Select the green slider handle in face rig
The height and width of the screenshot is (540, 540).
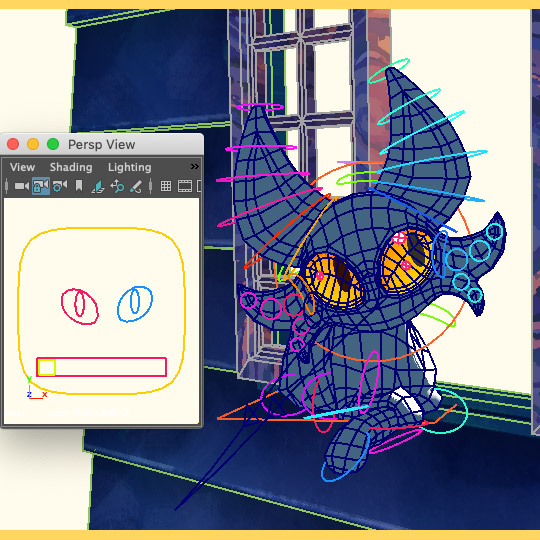point(46,367)
